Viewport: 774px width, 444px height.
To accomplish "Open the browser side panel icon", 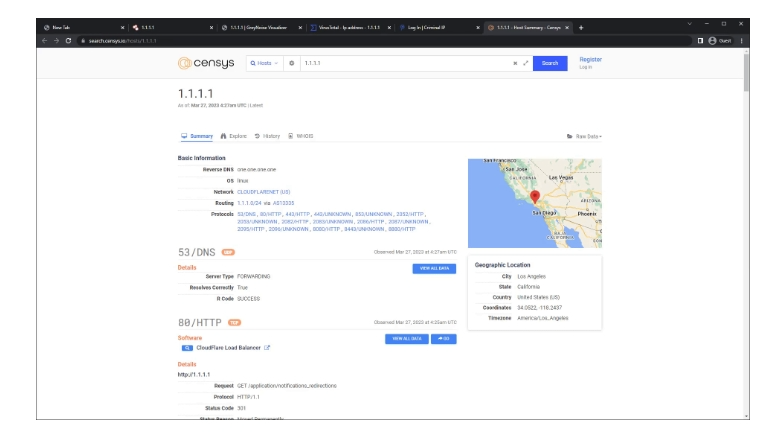I will pos(700,40).
